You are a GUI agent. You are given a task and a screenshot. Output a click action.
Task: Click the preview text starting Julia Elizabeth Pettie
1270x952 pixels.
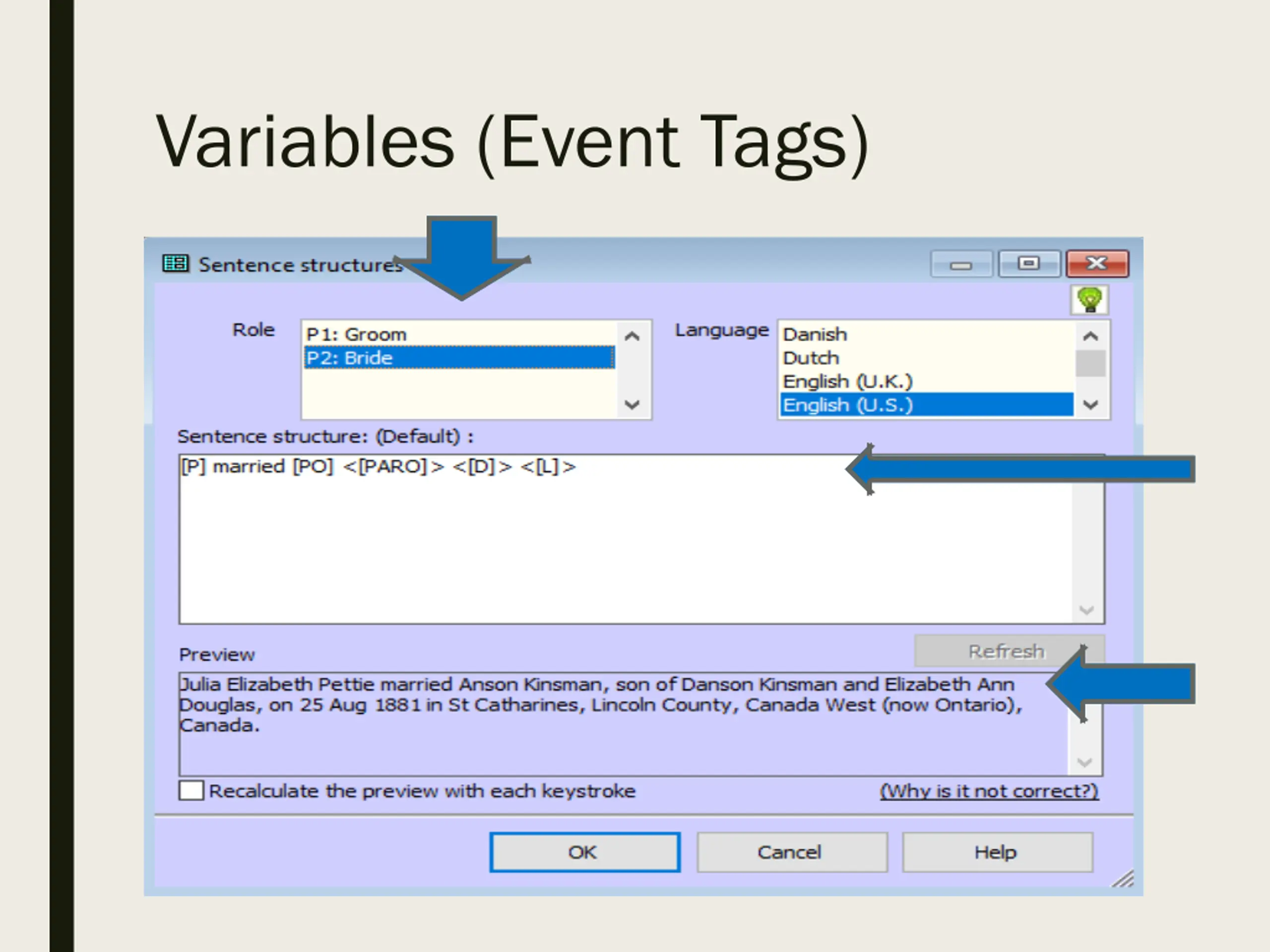pos(600,705)
